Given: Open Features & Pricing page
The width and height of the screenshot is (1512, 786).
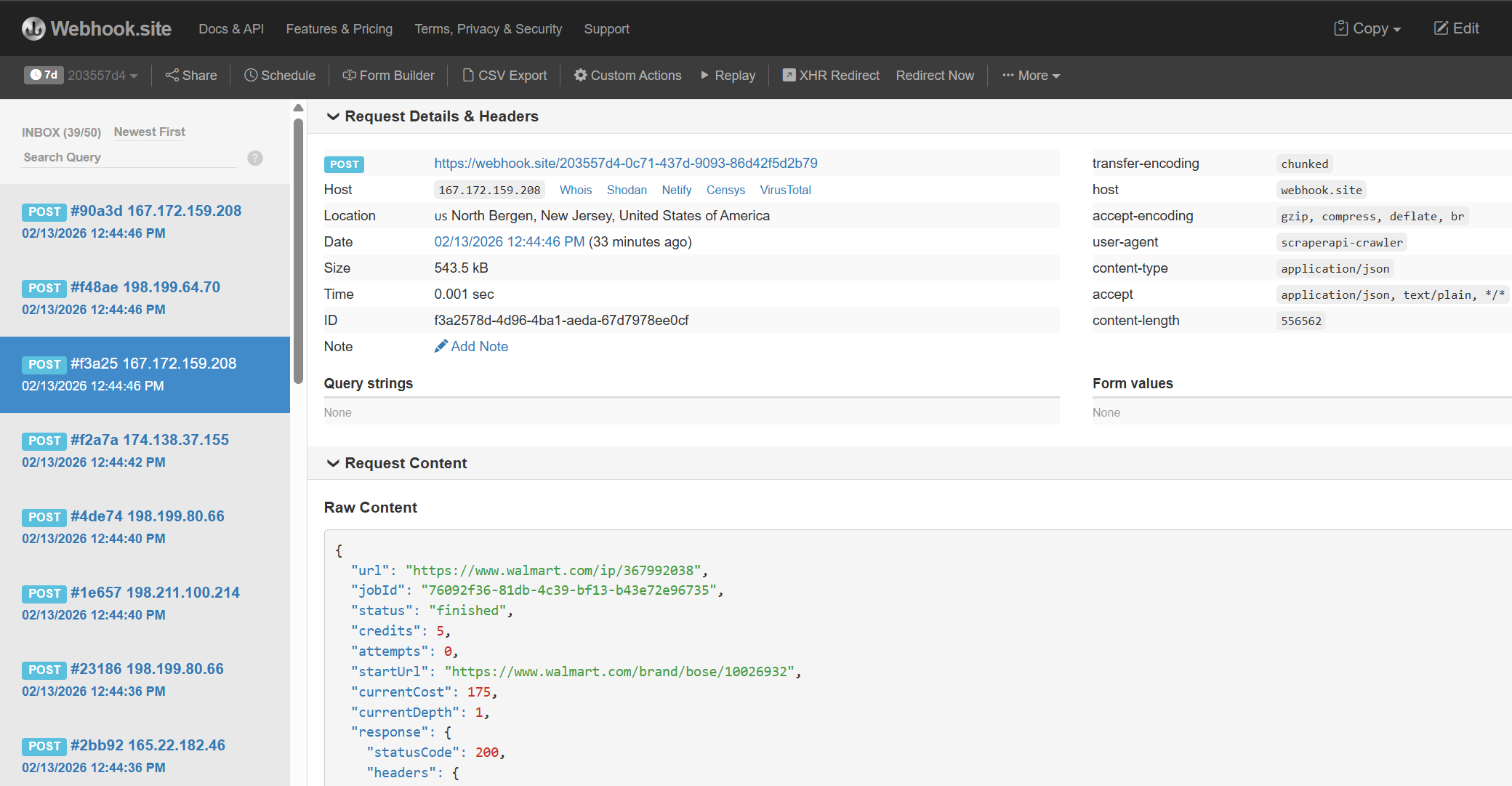Looking at the screenshot, I should [339, 29].
